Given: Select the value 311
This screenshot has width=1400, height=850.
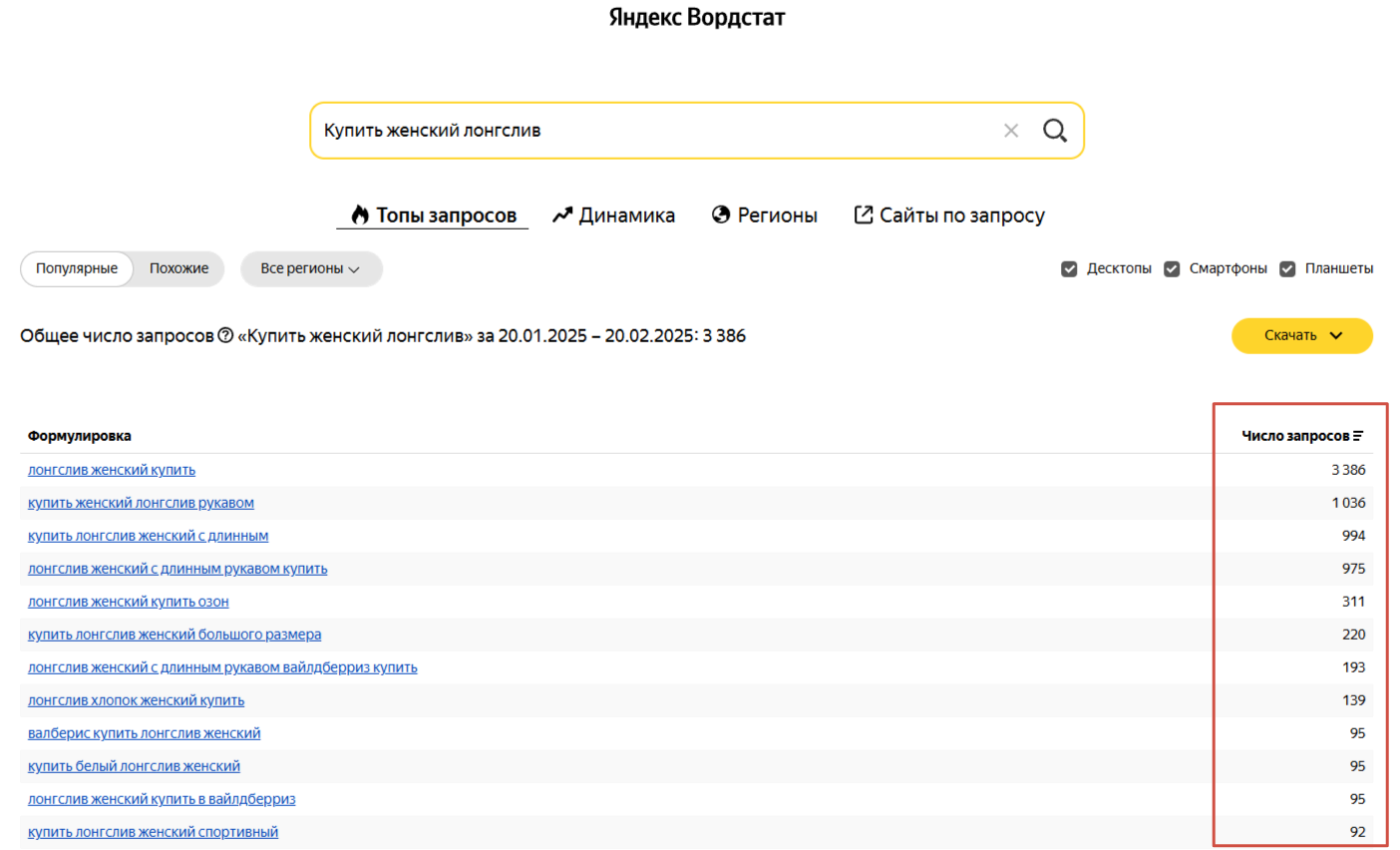Looking at the screenshot, I should coord(1353,602).
